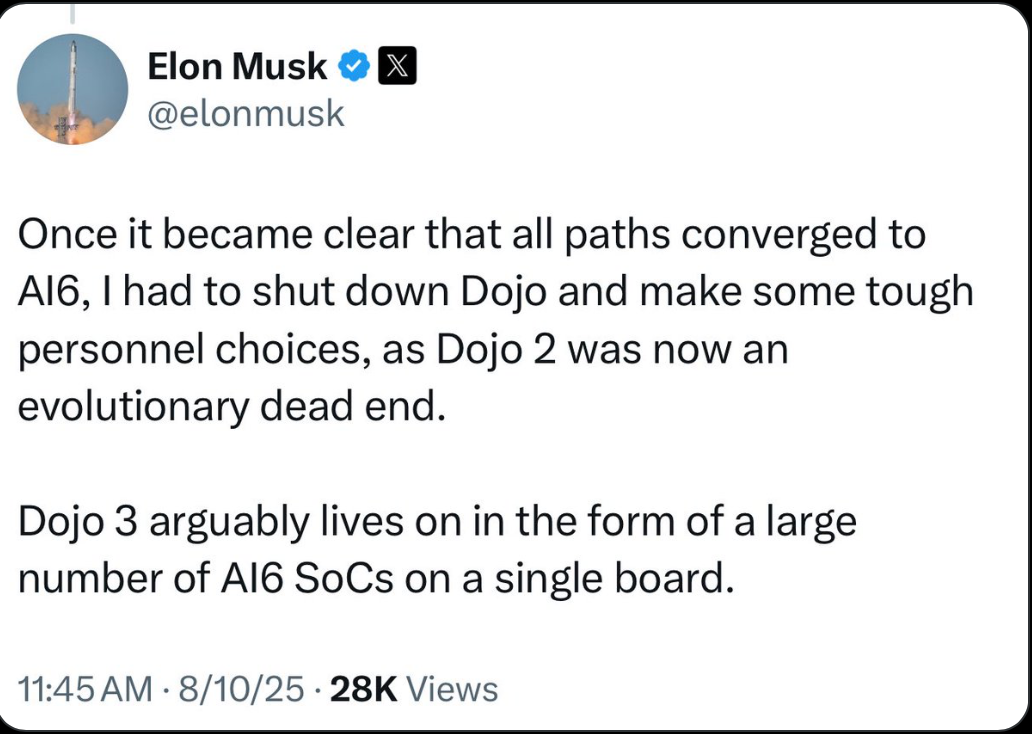Click the rocket launch profile avatar
The width and height of the screenshot is (1032, 734).
pos(72,89)
